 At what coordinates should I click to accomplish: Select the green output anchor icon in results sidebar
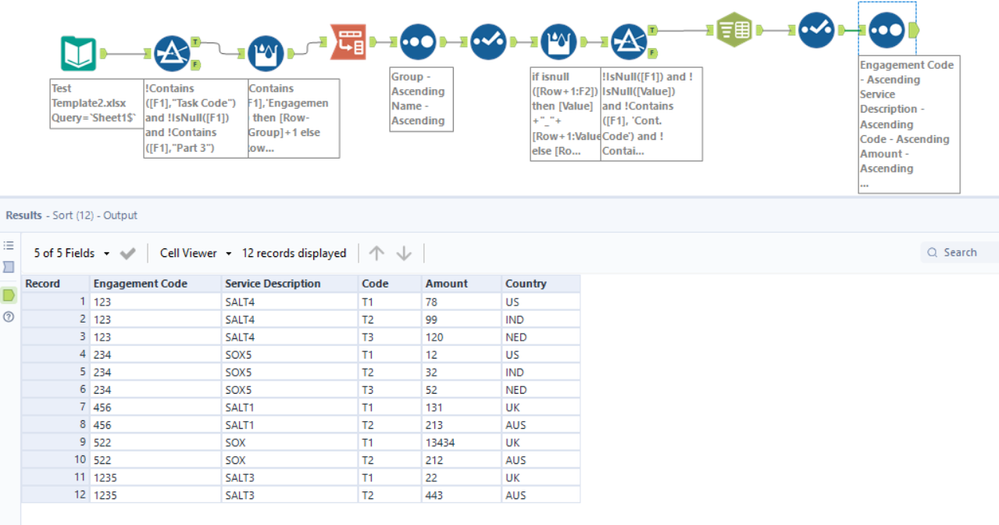point(8,295)
